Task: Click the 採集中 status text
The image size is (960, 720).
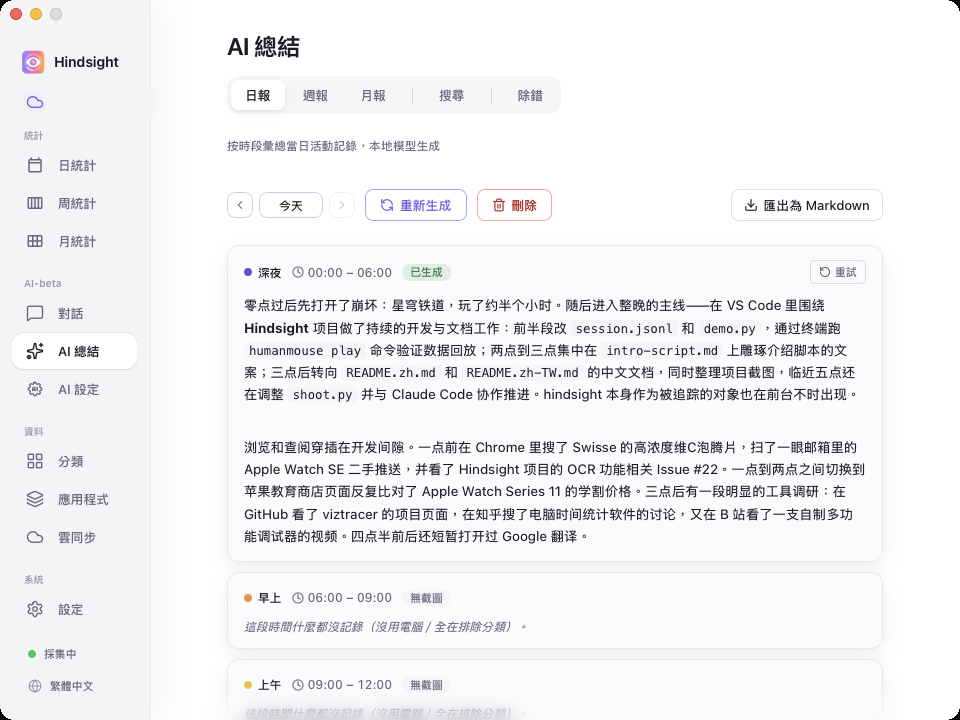Action: (x=60, y=654)
